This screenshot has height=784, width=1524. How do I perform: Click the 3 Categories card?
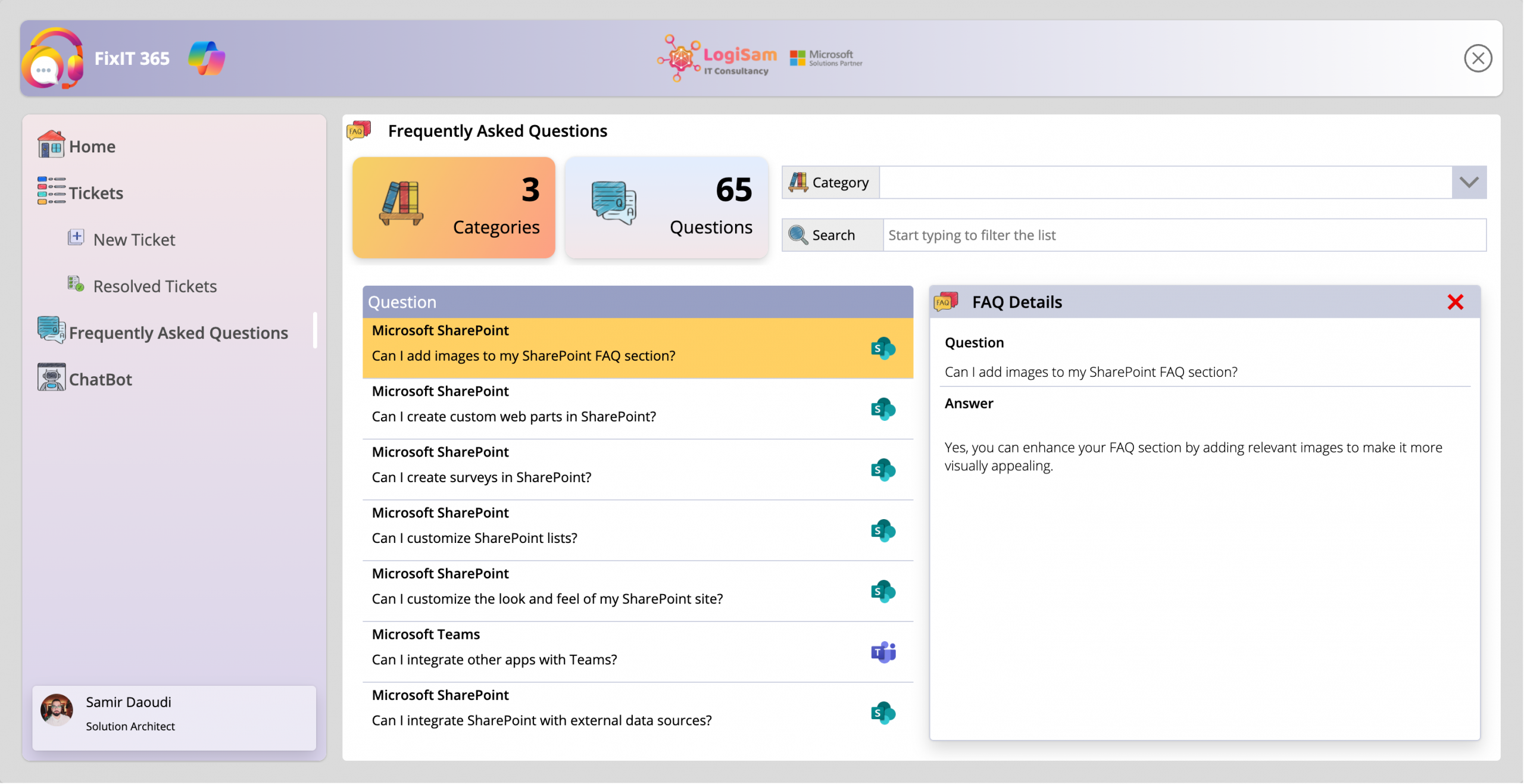tap(454, 207)
